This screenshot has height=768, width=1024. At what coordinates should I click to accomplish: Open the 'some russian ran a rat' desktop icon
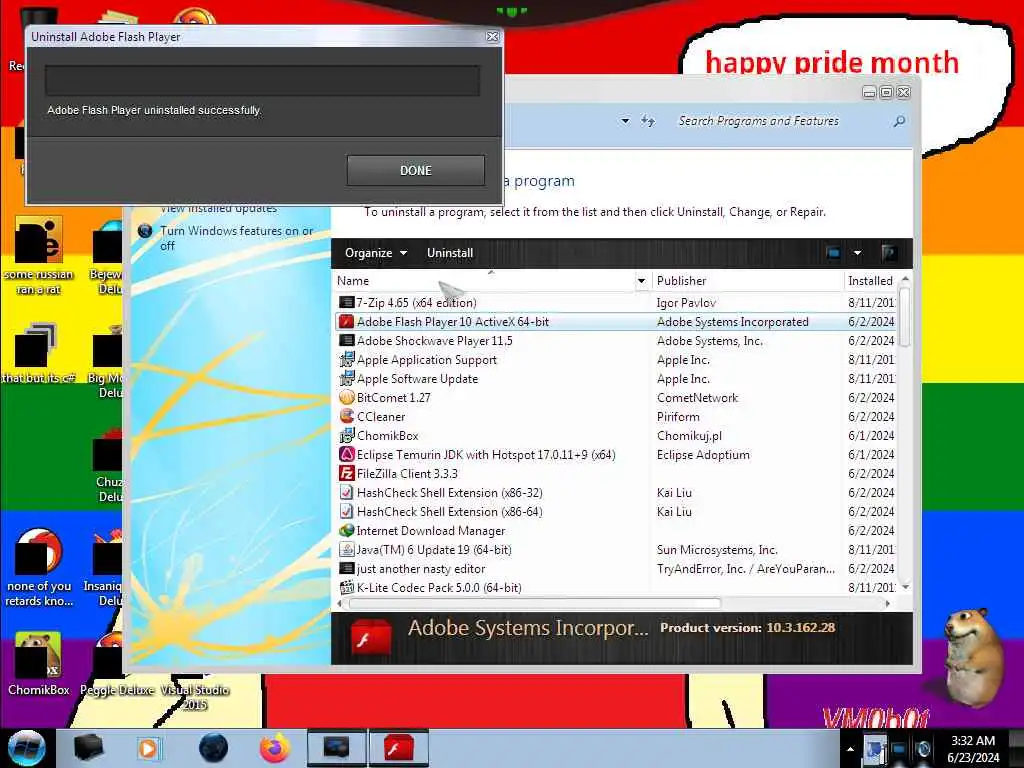click(x=38, y=255)
